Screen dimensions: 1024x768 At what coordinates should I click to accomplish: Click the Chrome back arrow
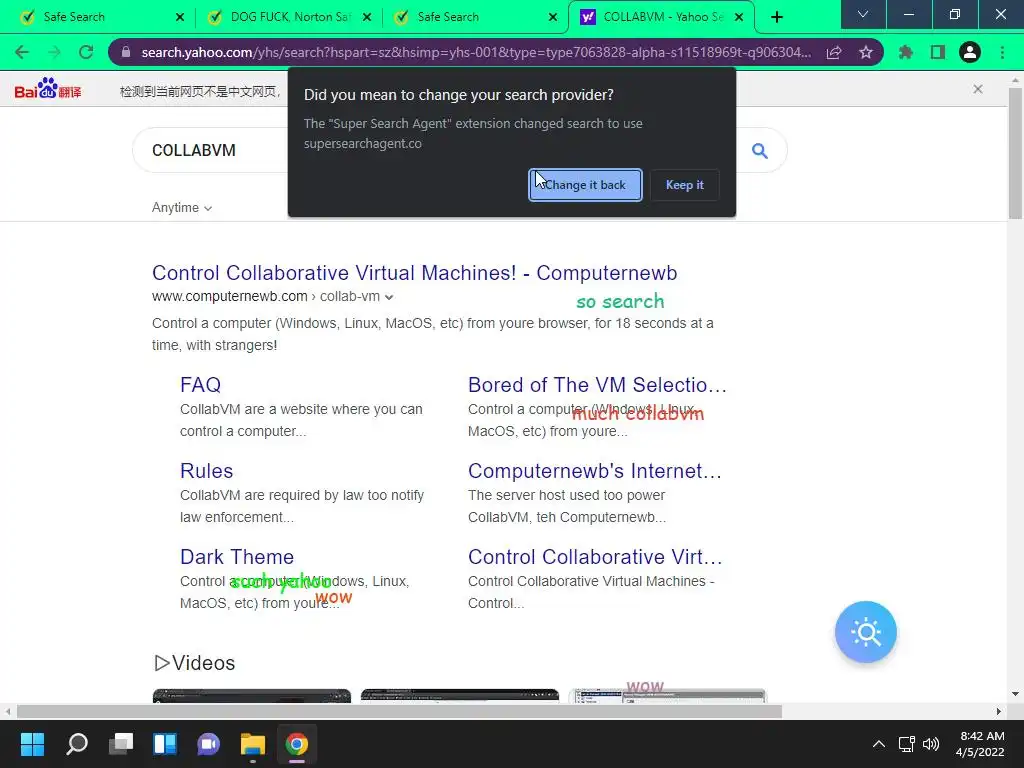(x=22, y=52)
